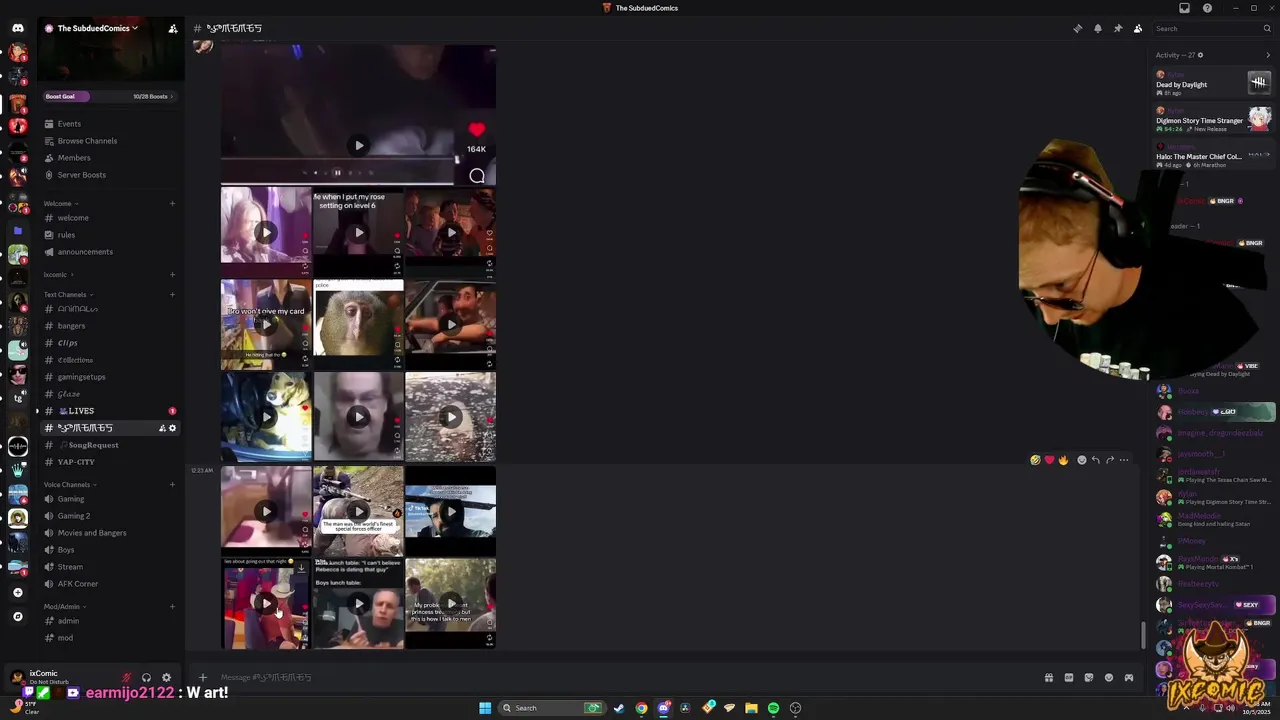Add channel to Welcome category
Viewport: 1280px width, 720px height.
172,204
